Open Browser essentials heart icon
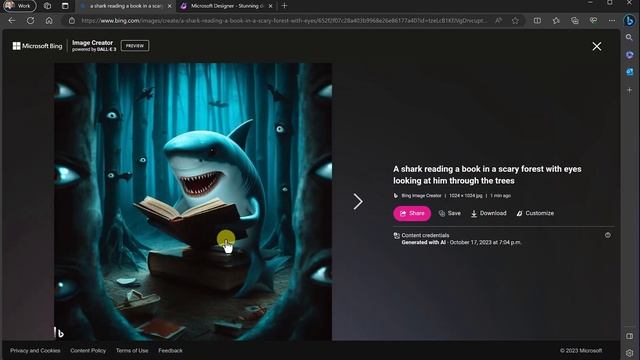 pos(593,20)
